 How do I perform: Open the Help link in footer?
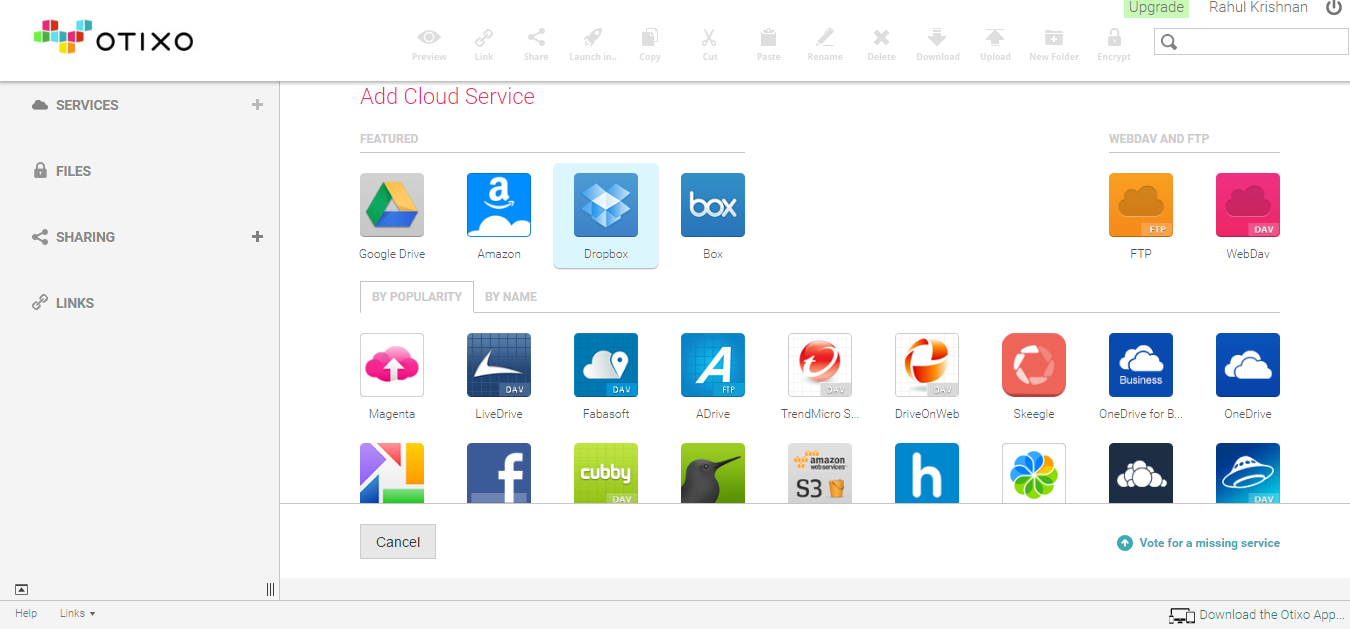pos(26,613)
